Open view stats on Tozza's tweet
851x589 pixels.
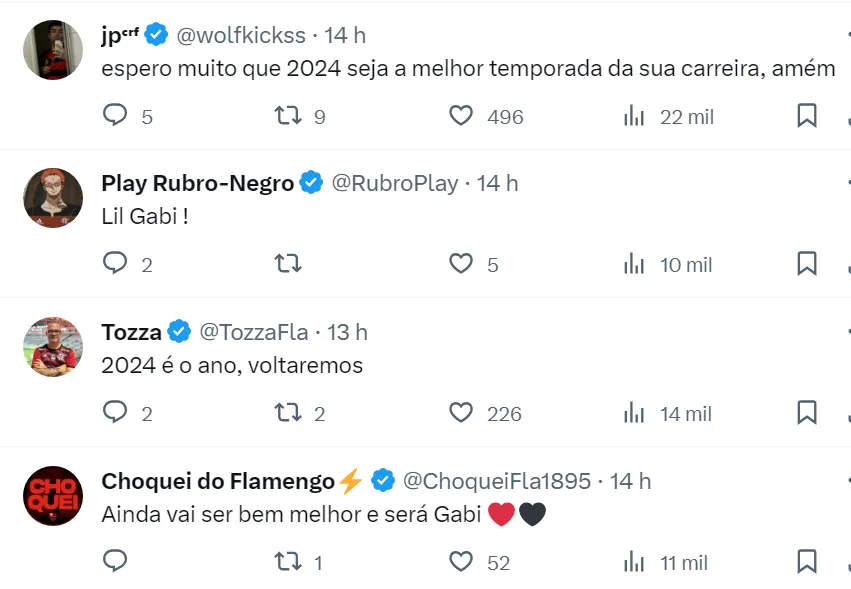(634, 413)
